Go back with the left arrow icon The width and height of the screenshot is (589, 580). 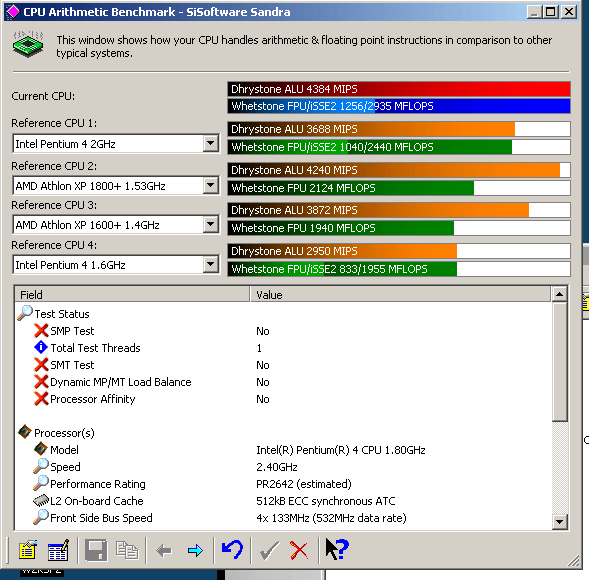(x=164, y=551)
